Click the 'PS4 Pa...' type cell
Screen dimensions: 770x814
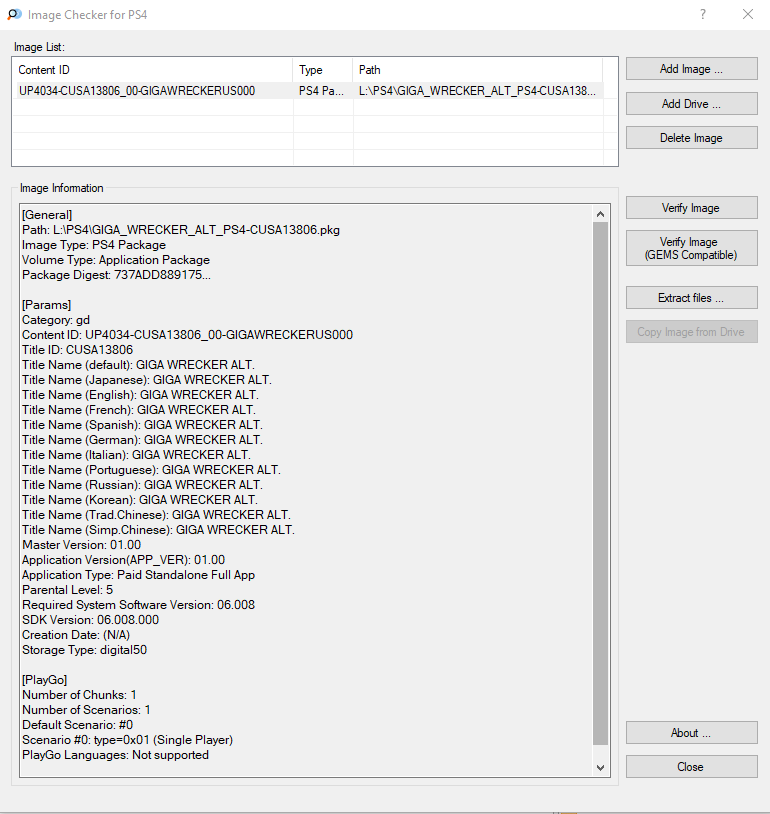[x=321, y=91]
